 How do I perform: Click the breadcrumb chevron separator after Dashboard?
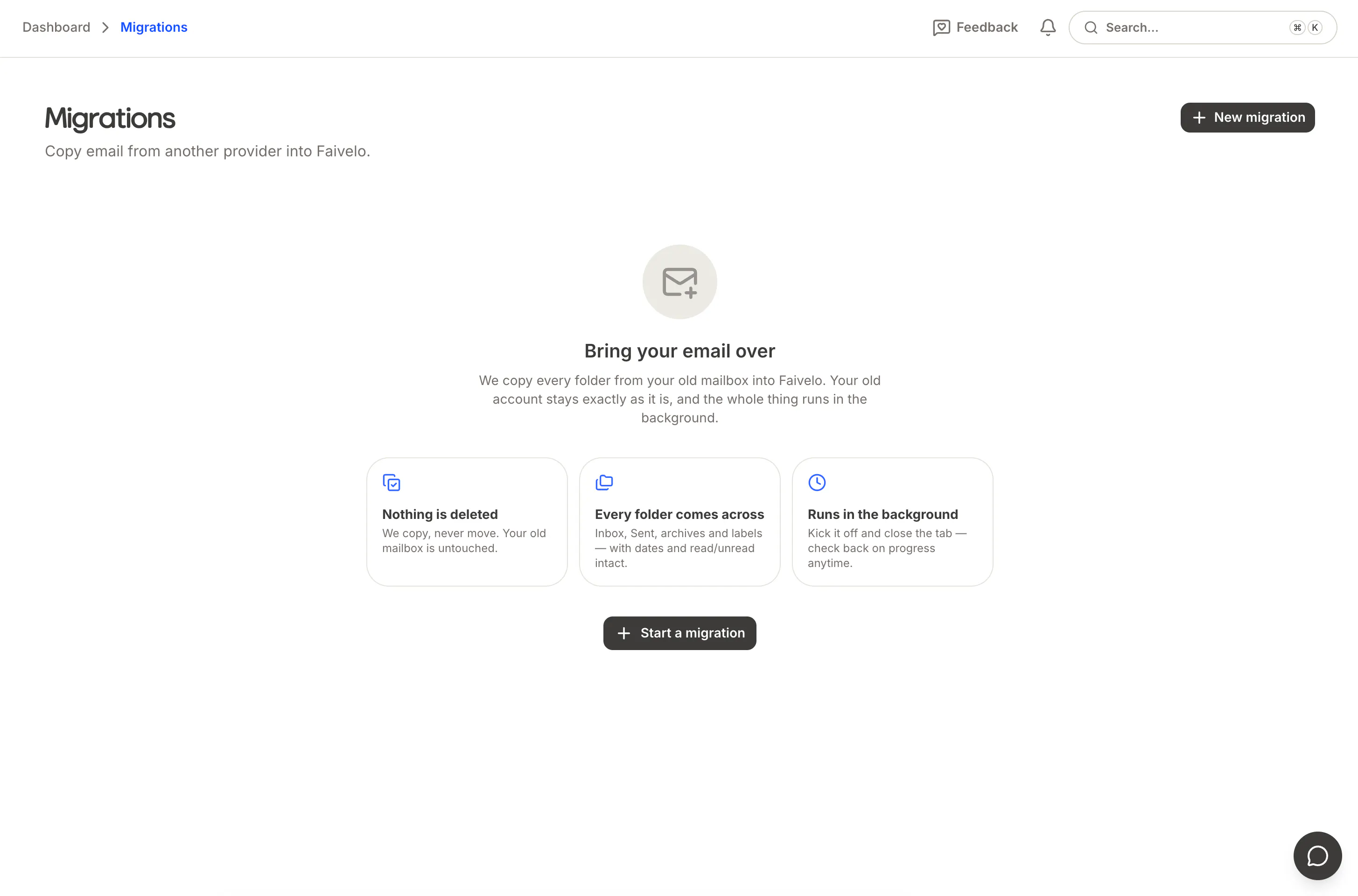tap(105, 28)
